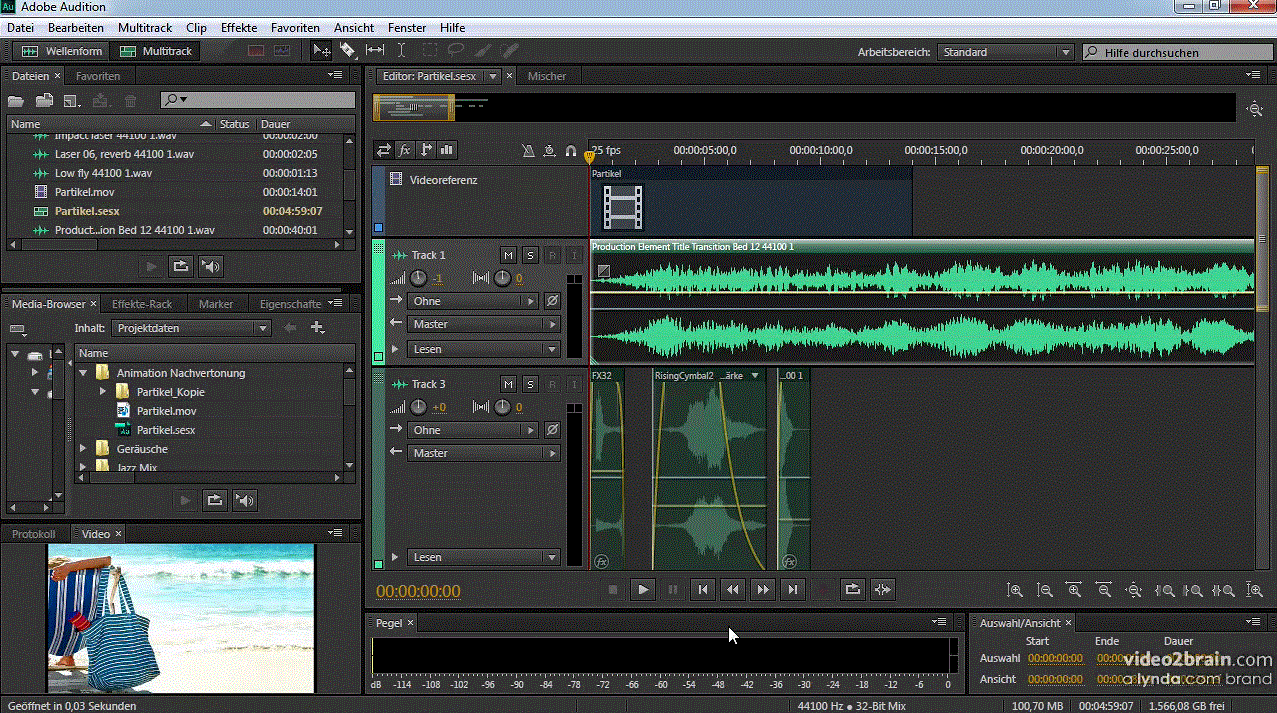This screenshot has height=713, width=1277.
Task: Switch to the Protokoll tab
Action: pos(34,534)
